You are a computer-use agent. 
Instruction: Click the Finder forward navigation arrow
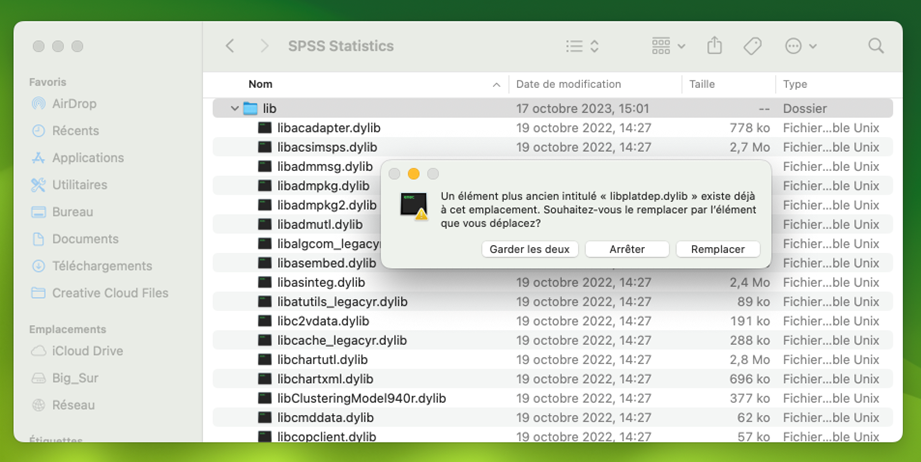pyautogui.click(x=264, y=46)
